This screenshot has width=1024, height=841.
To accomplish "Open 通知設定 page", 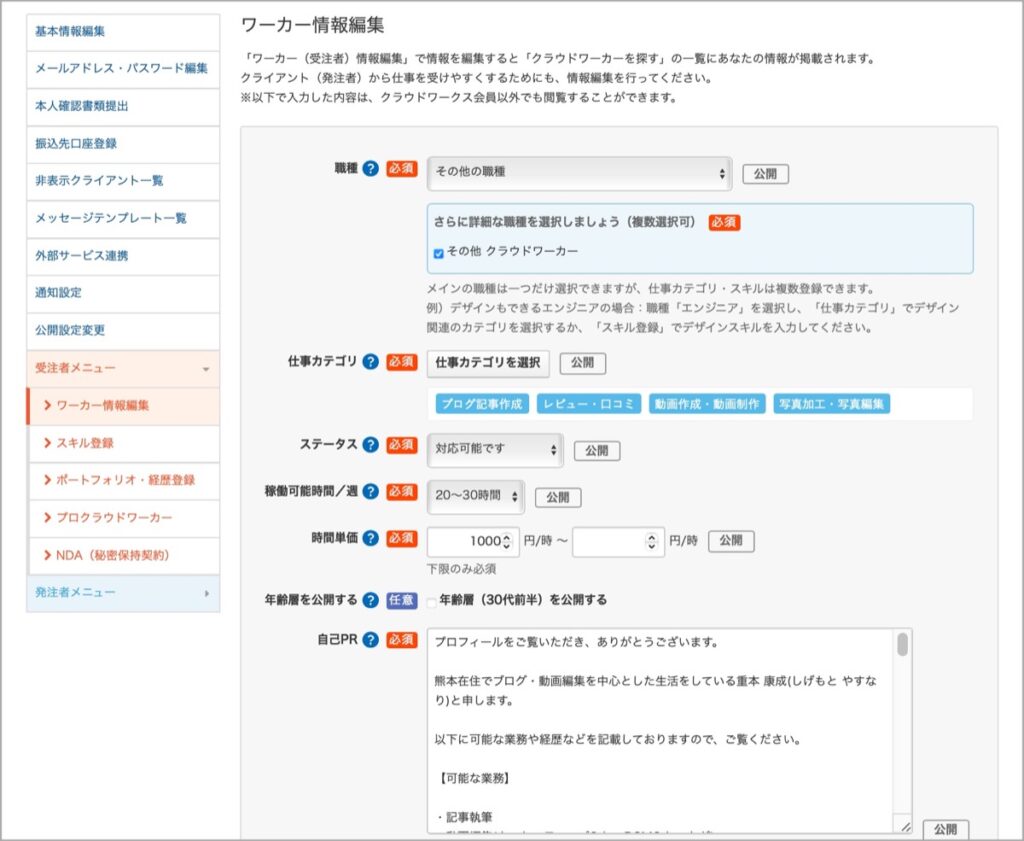I will 123,293.
